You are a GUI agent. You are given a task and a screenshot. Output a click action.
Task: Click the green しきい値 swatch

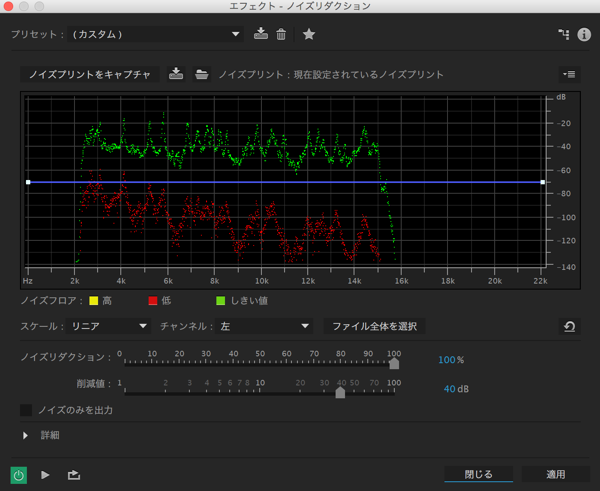[x=220, y=301]
